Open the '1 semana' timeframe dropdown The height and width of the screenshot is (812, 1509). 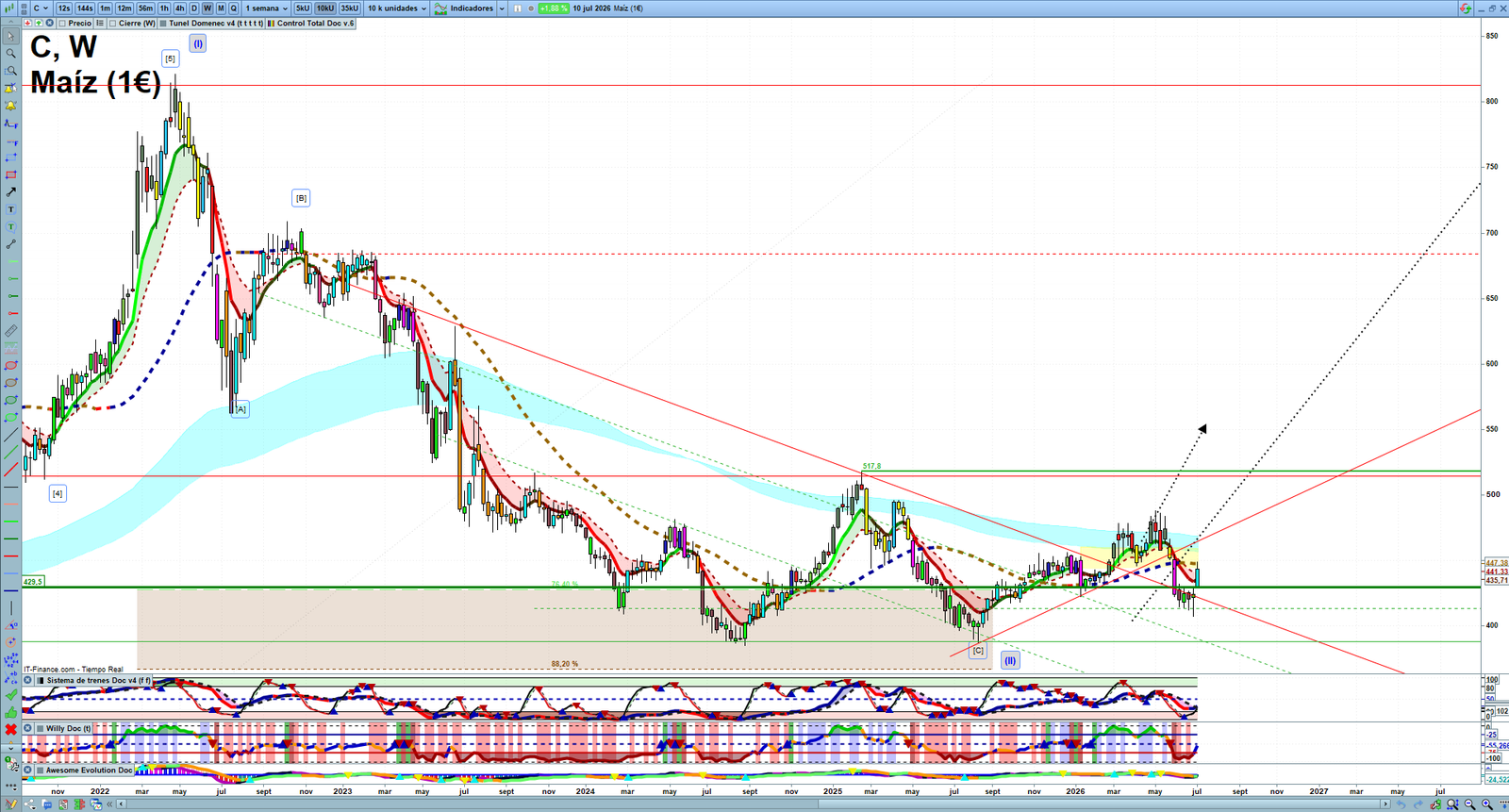click(266, 8)
